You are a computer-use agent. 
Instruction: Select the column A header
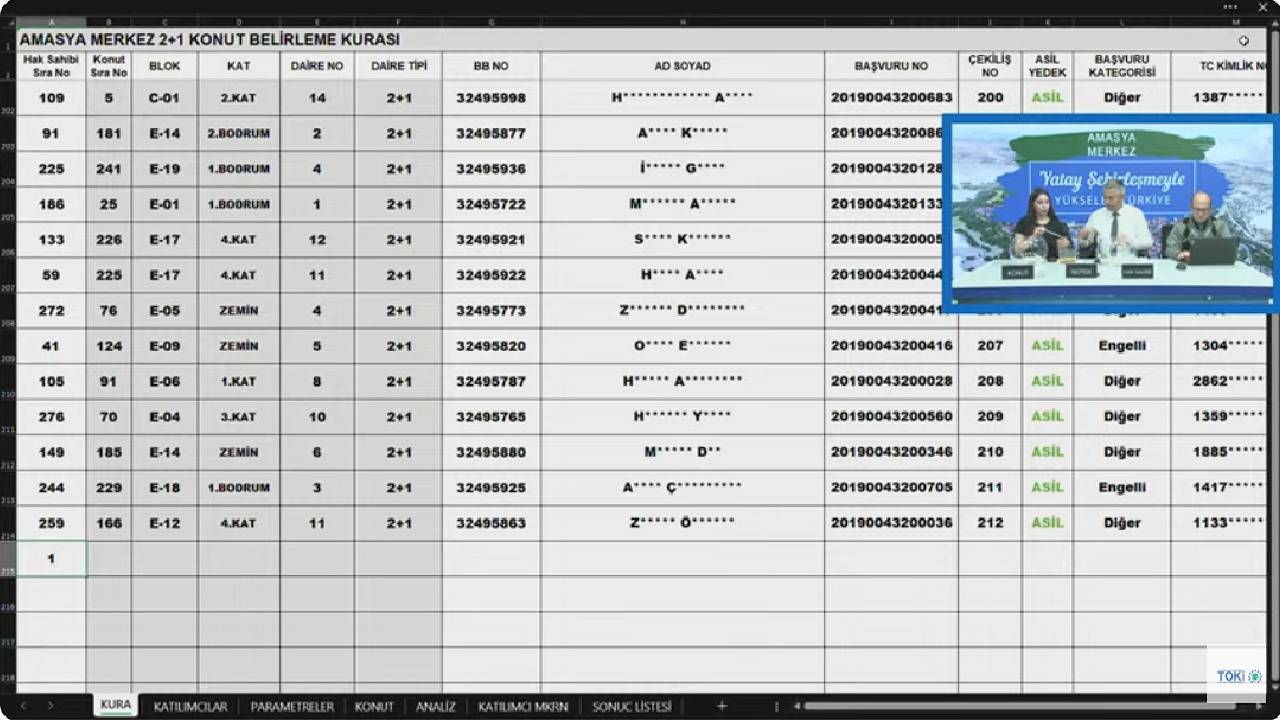coord(51,22)
